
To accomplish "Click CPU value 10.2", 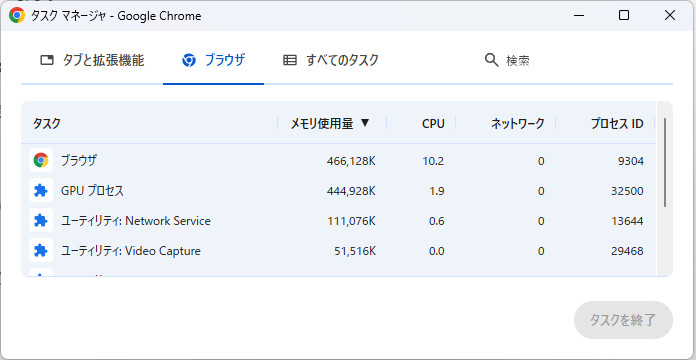I will [433, 161].
